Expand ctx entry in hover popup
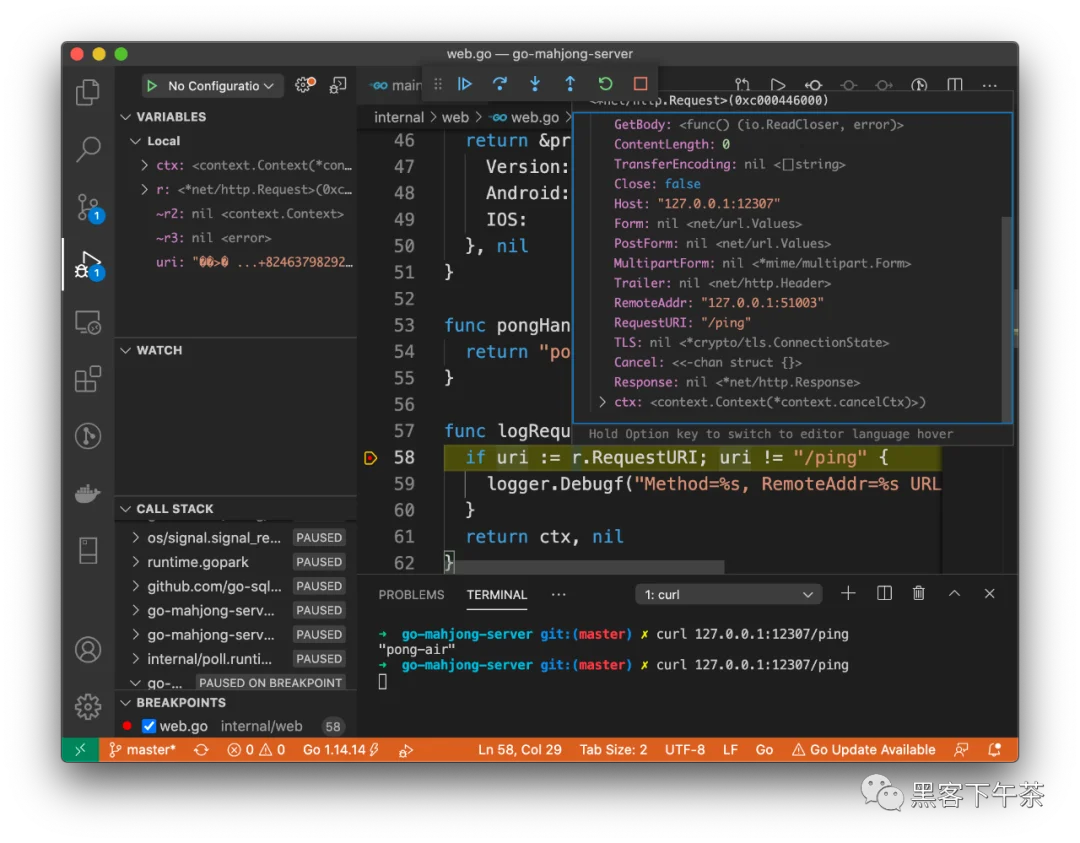This screenshot has height=843, width=1080. (x=603, y=402)
